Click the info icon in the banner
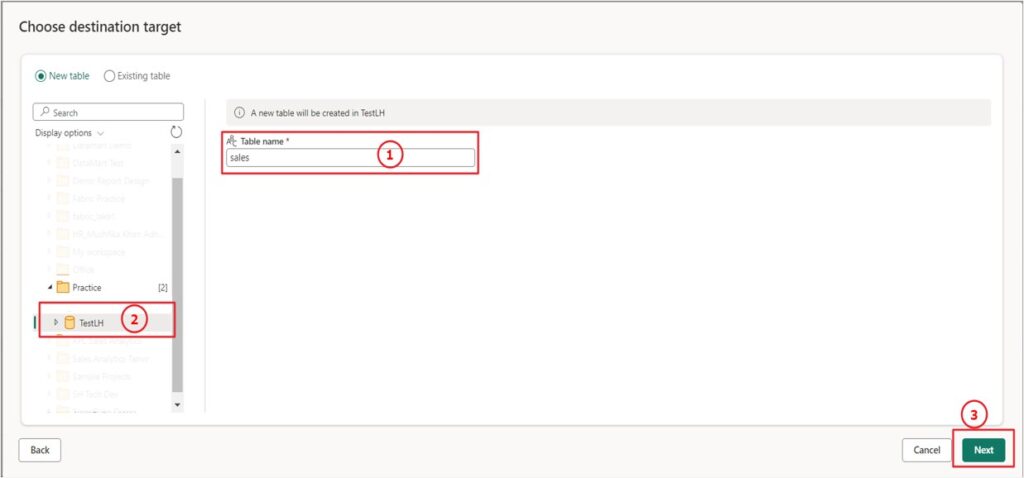This screenshot has height=478, width=1024. click(x=239, y=113)
